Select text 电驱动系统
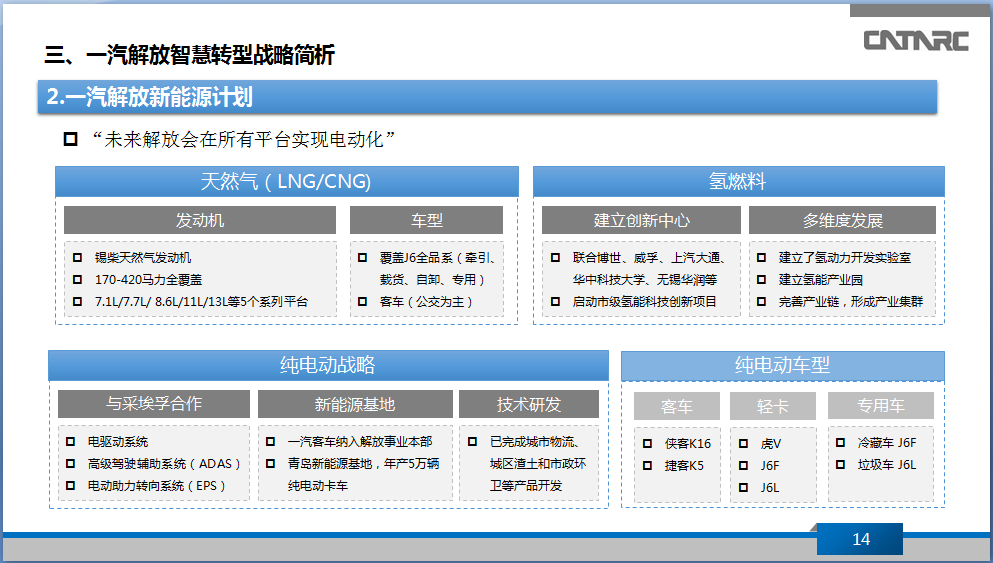993x563 pixels. (118, 442)
